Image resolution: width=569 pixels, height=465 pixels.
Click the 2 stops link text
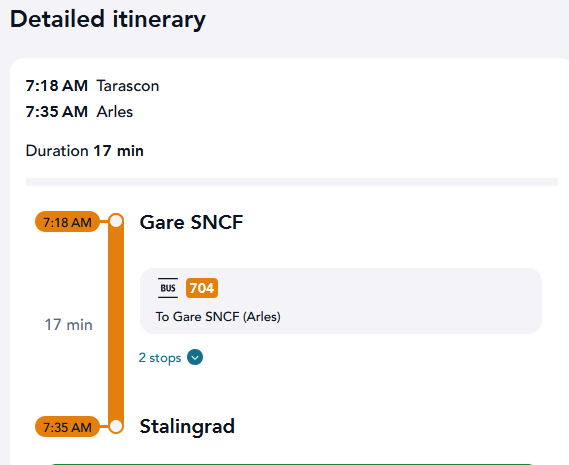tap(160, 358)
